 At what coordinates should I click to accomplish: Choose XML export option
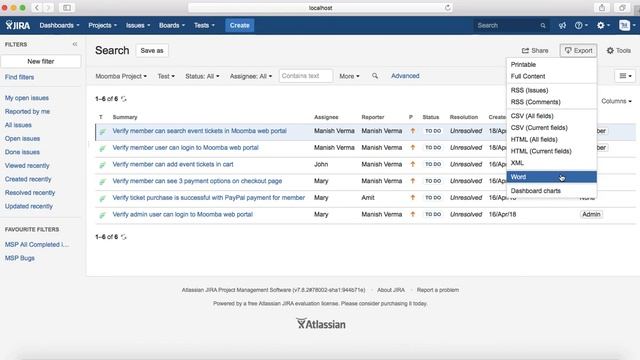551,163
